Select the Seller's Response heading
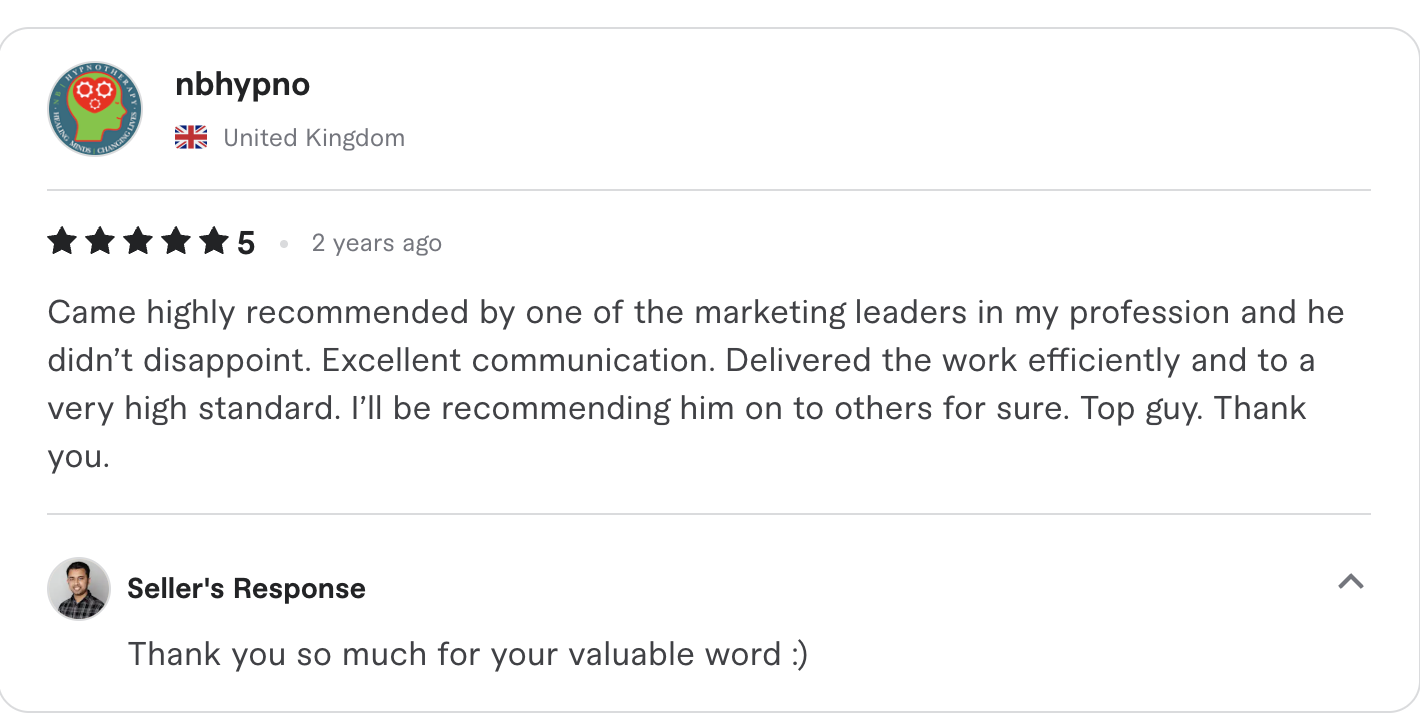This screenshot has height=720, width=1420. [x=245, y=588]
